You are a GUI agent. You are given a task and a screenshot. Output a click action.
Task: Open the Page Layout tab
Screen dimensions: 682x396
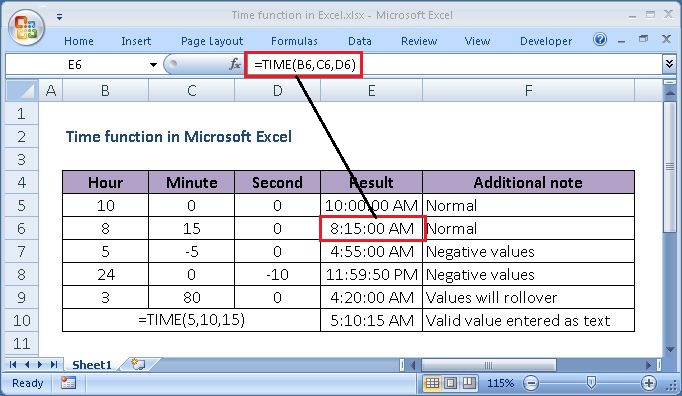click(212, 41)
